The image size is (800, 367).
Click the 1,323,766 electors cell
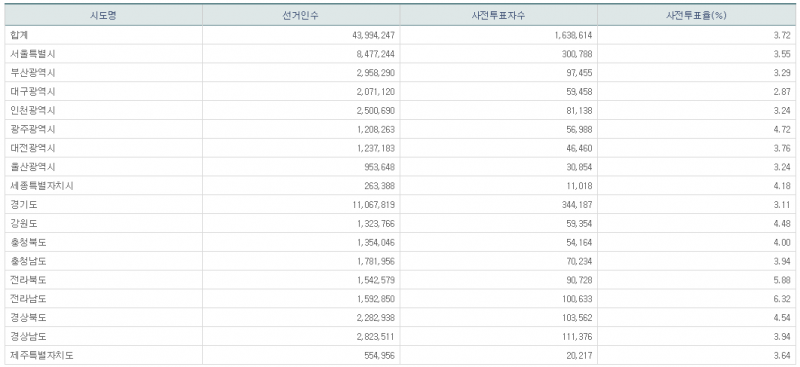(376, 224)
